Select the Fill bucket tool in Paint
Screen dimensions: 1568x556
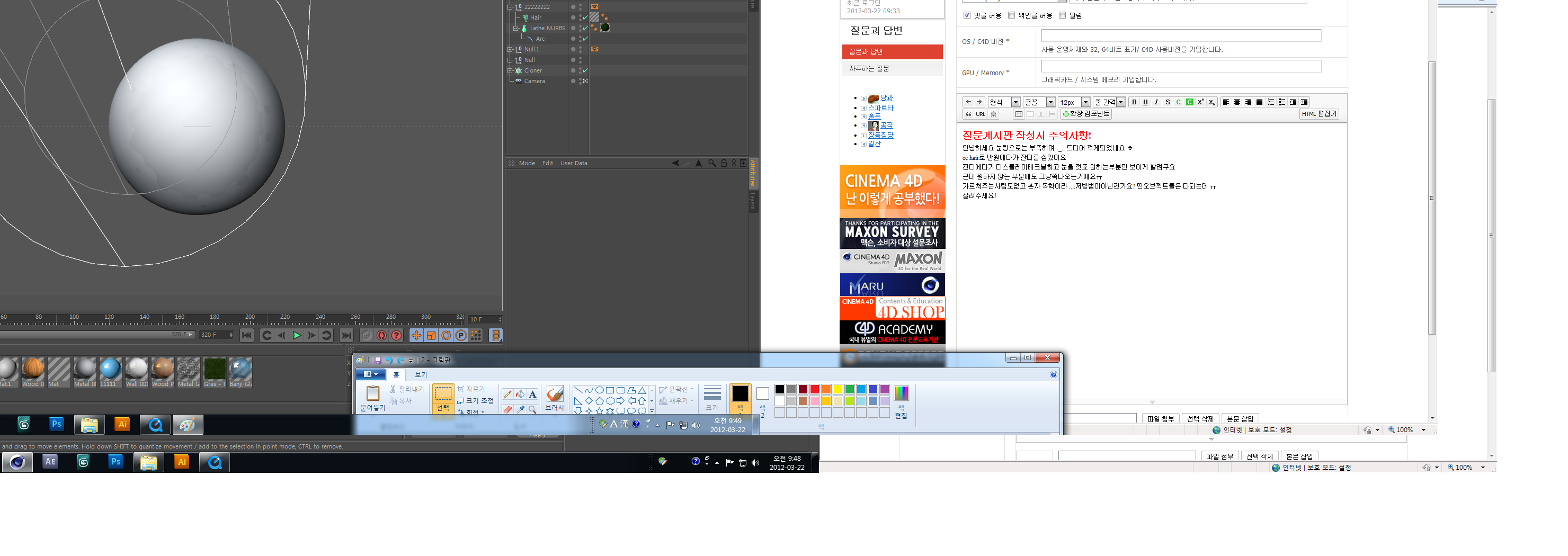(520, 394)
